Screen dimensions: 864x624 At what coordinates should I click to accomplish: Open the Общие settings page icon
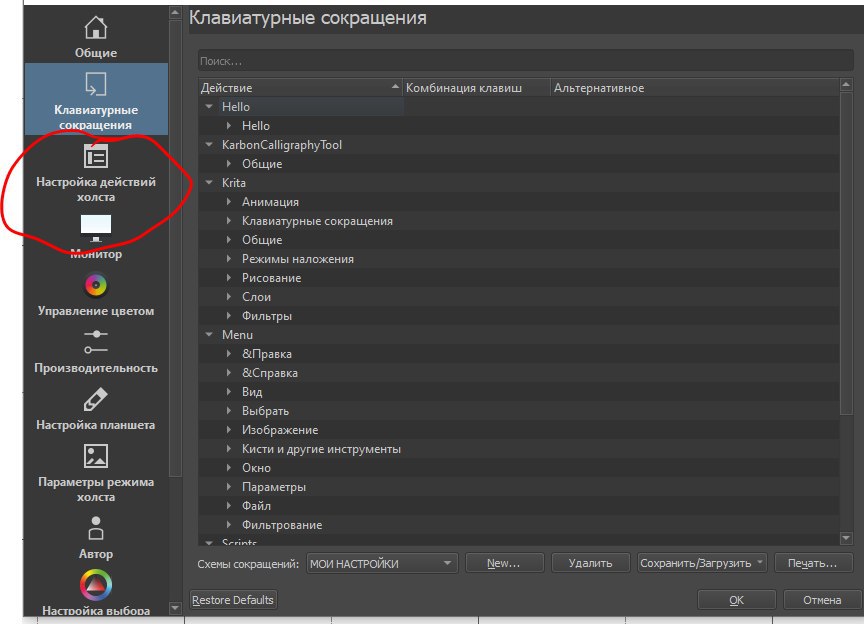(96, 28)
